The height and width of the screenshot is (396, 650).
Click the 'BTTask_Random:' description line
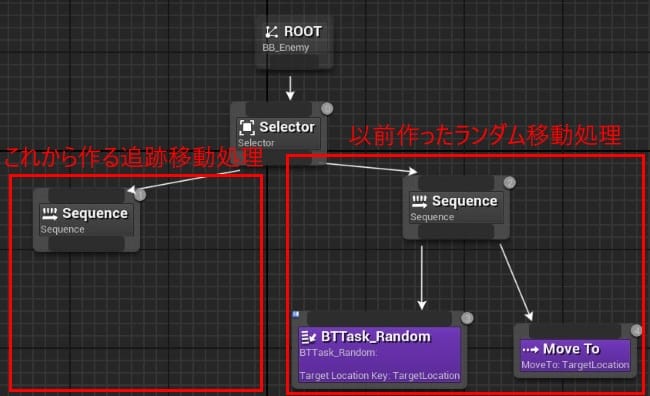(338, 353)
